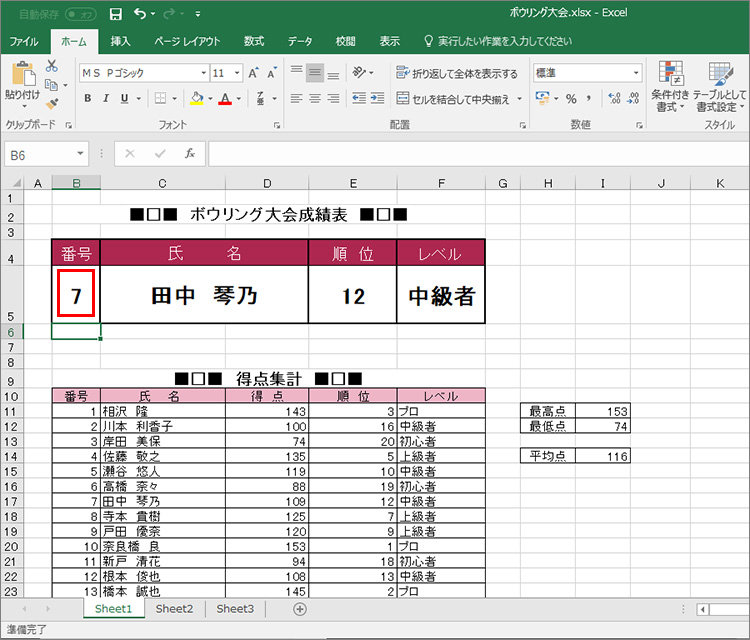The image size is (750, 640).
Task: Click the Increase Font Size icon
Action: [254, 73]
